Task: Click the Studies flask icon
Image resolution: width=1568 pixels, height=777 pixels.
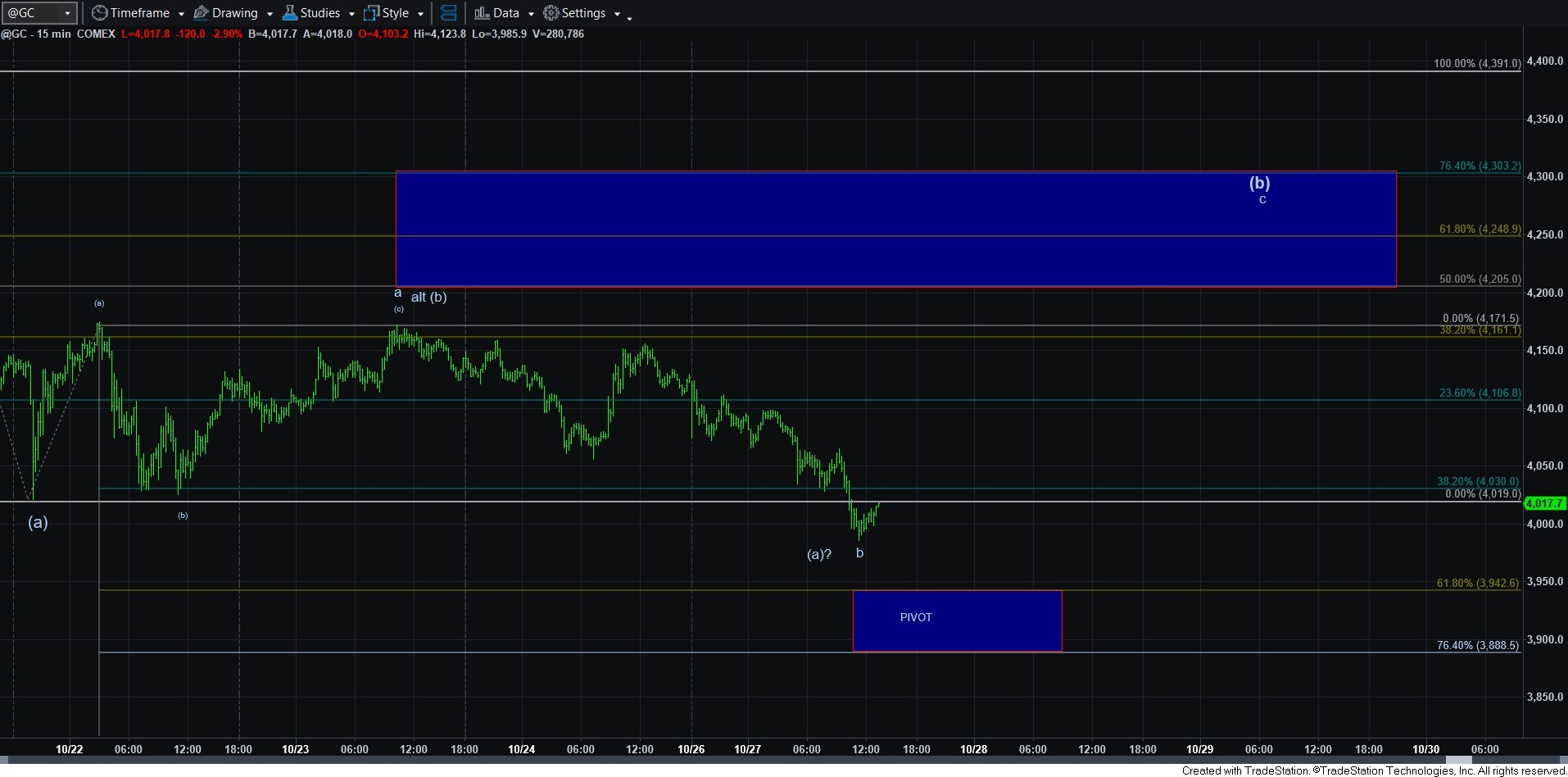Action: [289, 13]
